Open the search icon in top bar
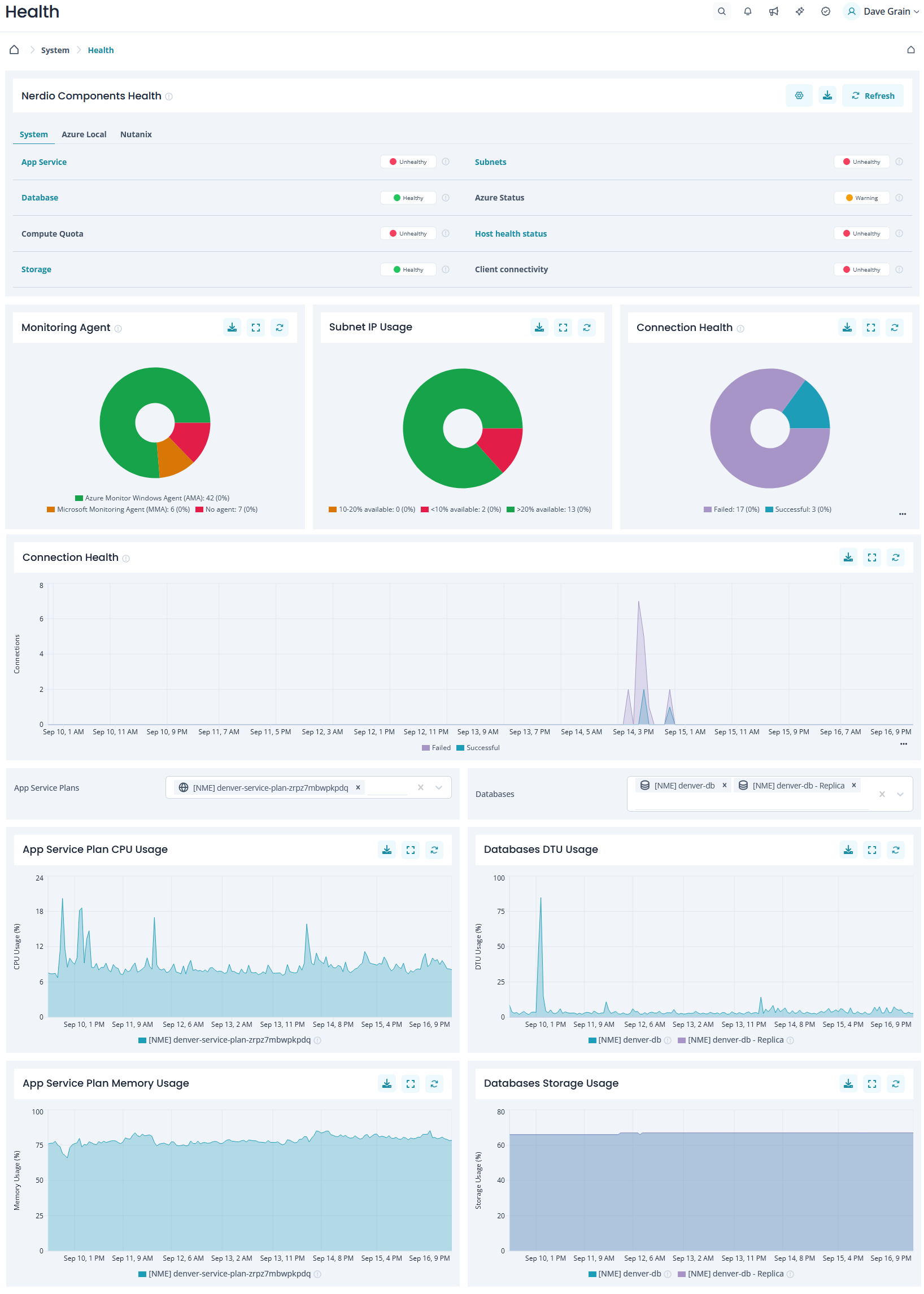 pos(721,11)
